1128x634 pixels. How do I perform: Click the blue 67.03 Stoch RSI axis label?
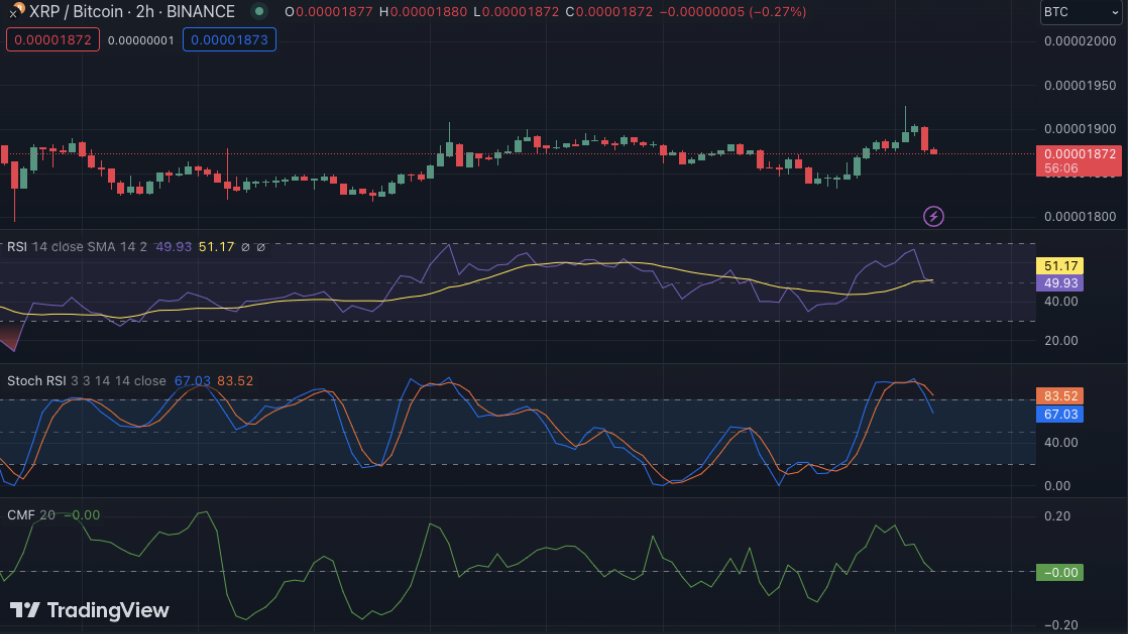(x=1060, y=414)
